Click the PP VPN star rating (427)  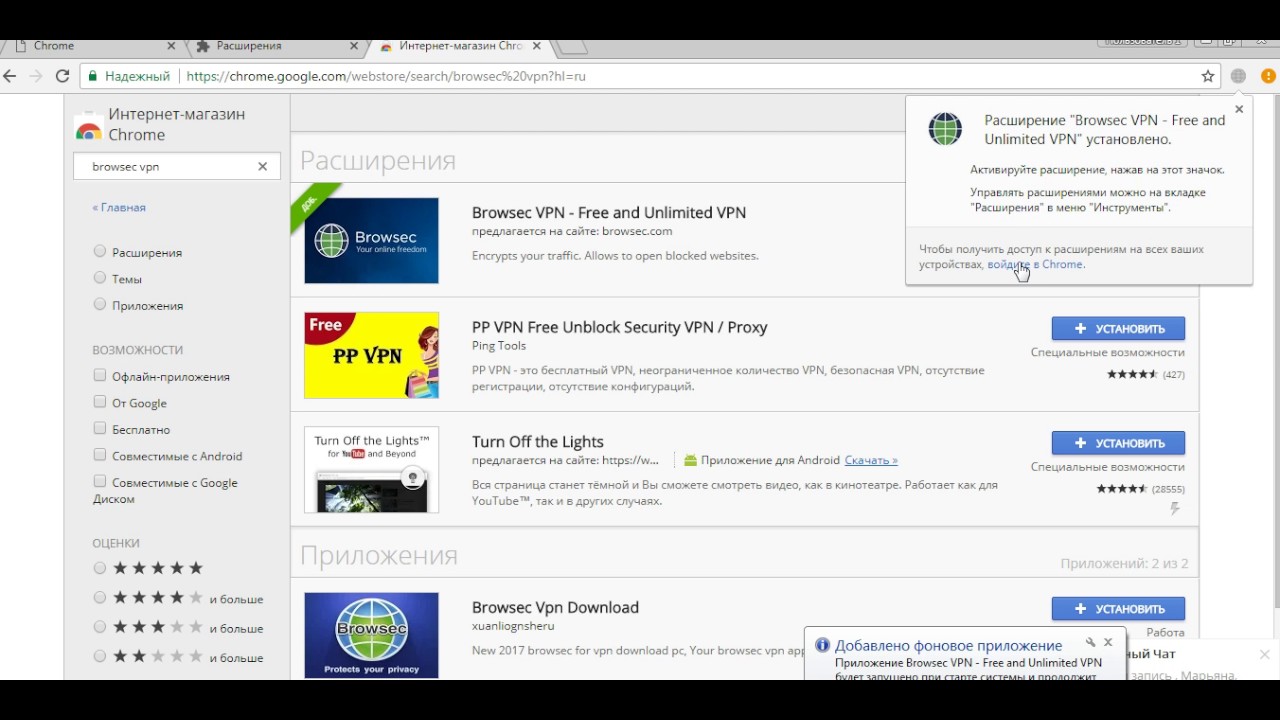click(1145, 374)
